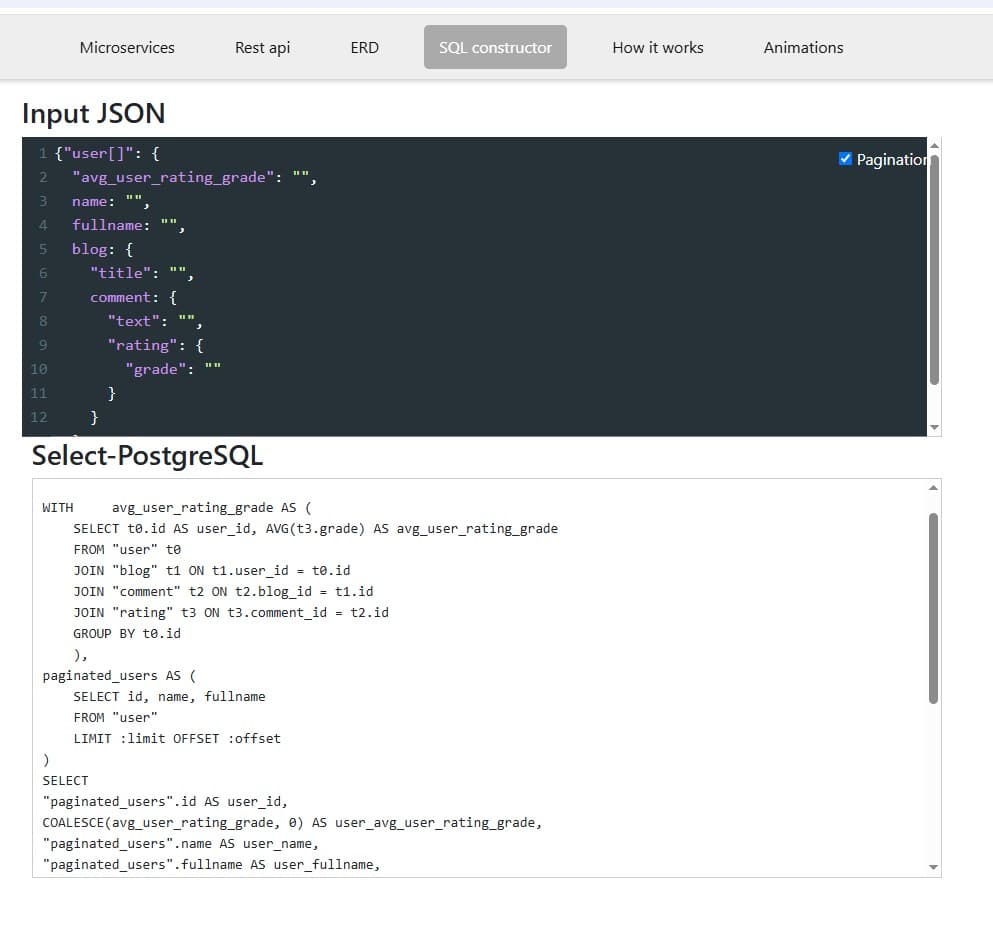The width and height of the screenshot is (993, 944).
Task: Click the comment: { line in editor
Action: click(x=134, y=298)
